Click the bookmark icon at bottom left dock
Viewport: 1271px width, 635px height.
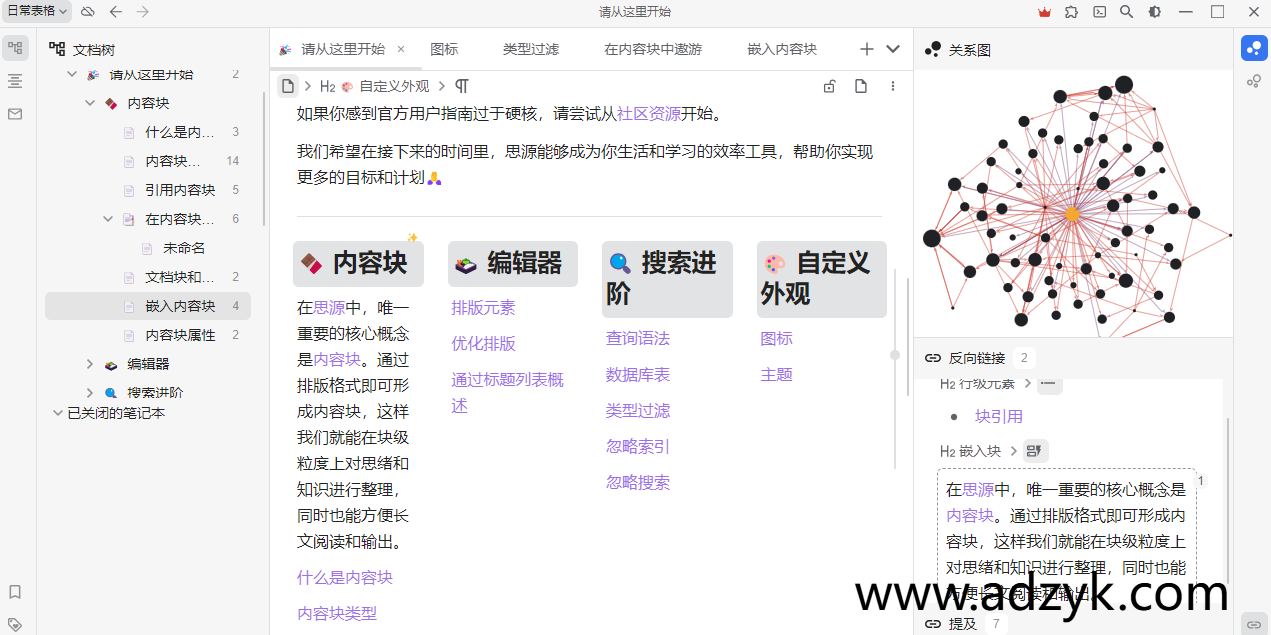[x=15, y=591]
